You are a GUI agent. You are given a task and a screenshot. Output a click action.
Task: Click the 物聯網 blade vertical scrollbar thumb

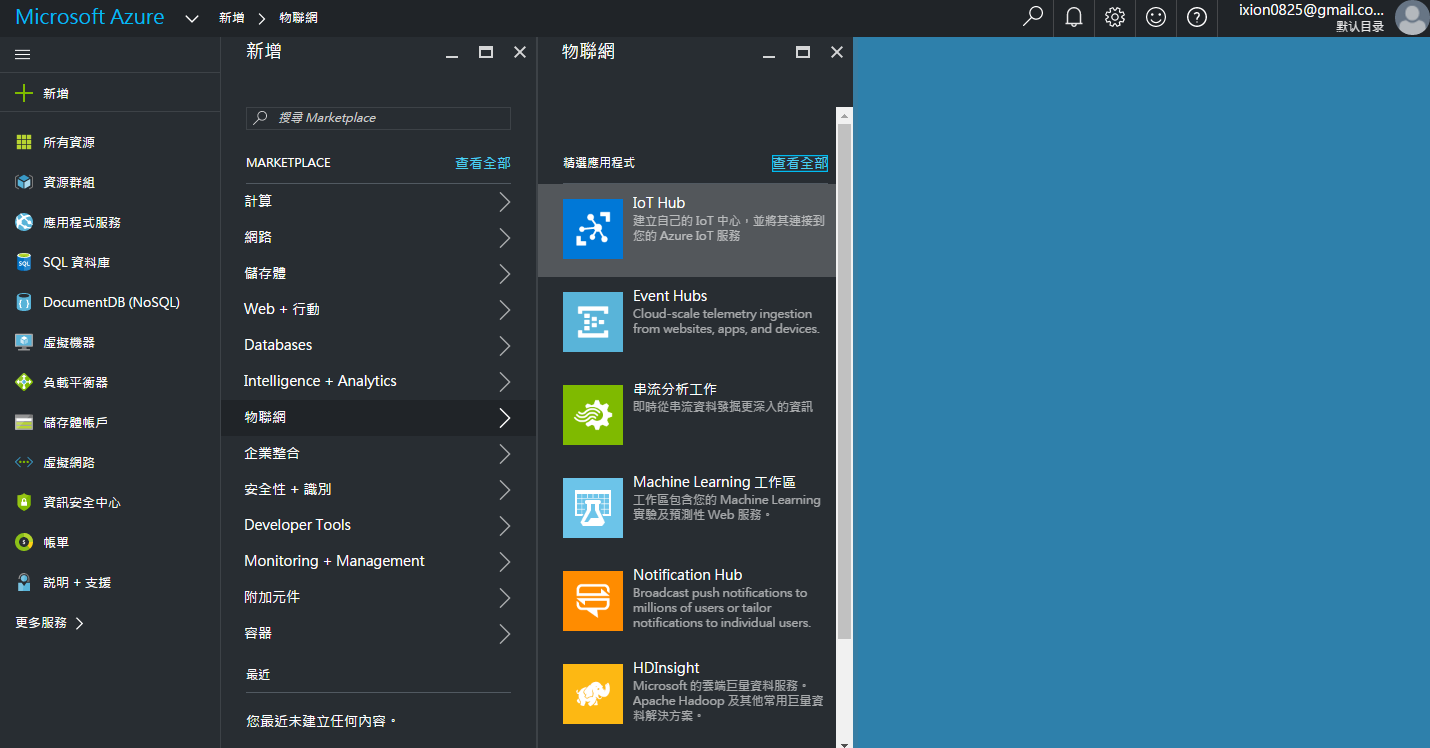pos(844,382)
